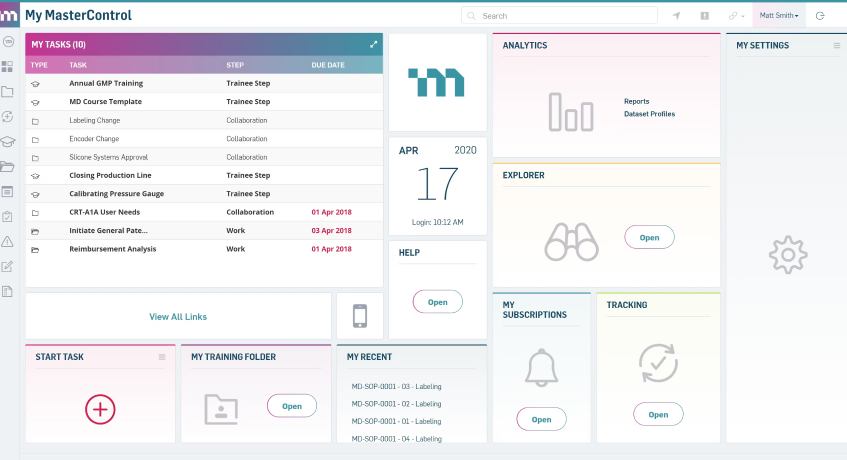847x460 pixels.
Task: Click the mobile phone icon tile
Action: [360, 316]
